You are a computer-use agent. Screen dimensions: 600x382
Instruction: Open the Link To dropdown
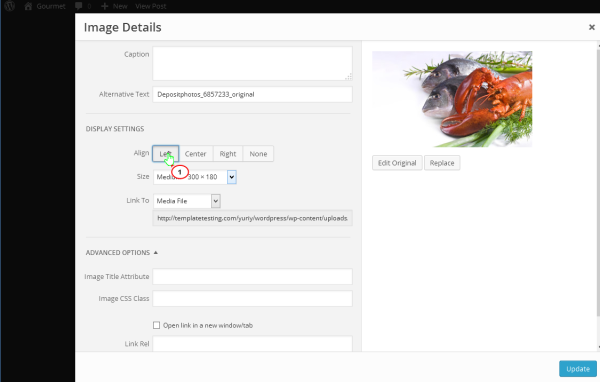(x=187, y=201)
